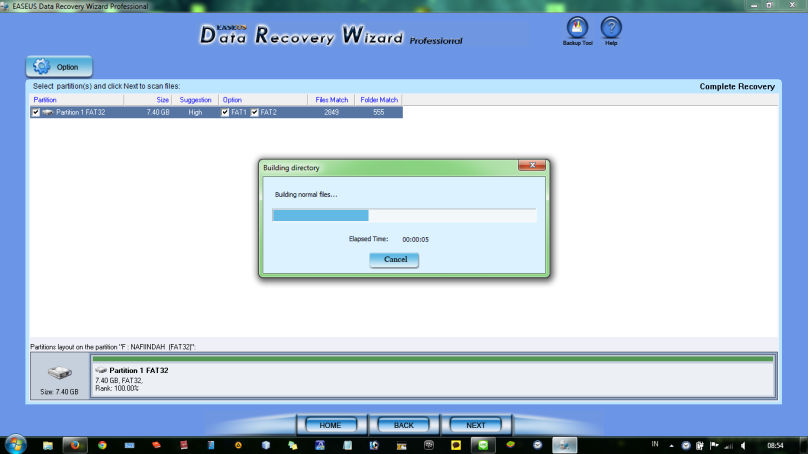The width and height of the screenshot is (808, 454).
Task: Click the disk drive icon sized 7.40 GB
Action: click(60, 373)
